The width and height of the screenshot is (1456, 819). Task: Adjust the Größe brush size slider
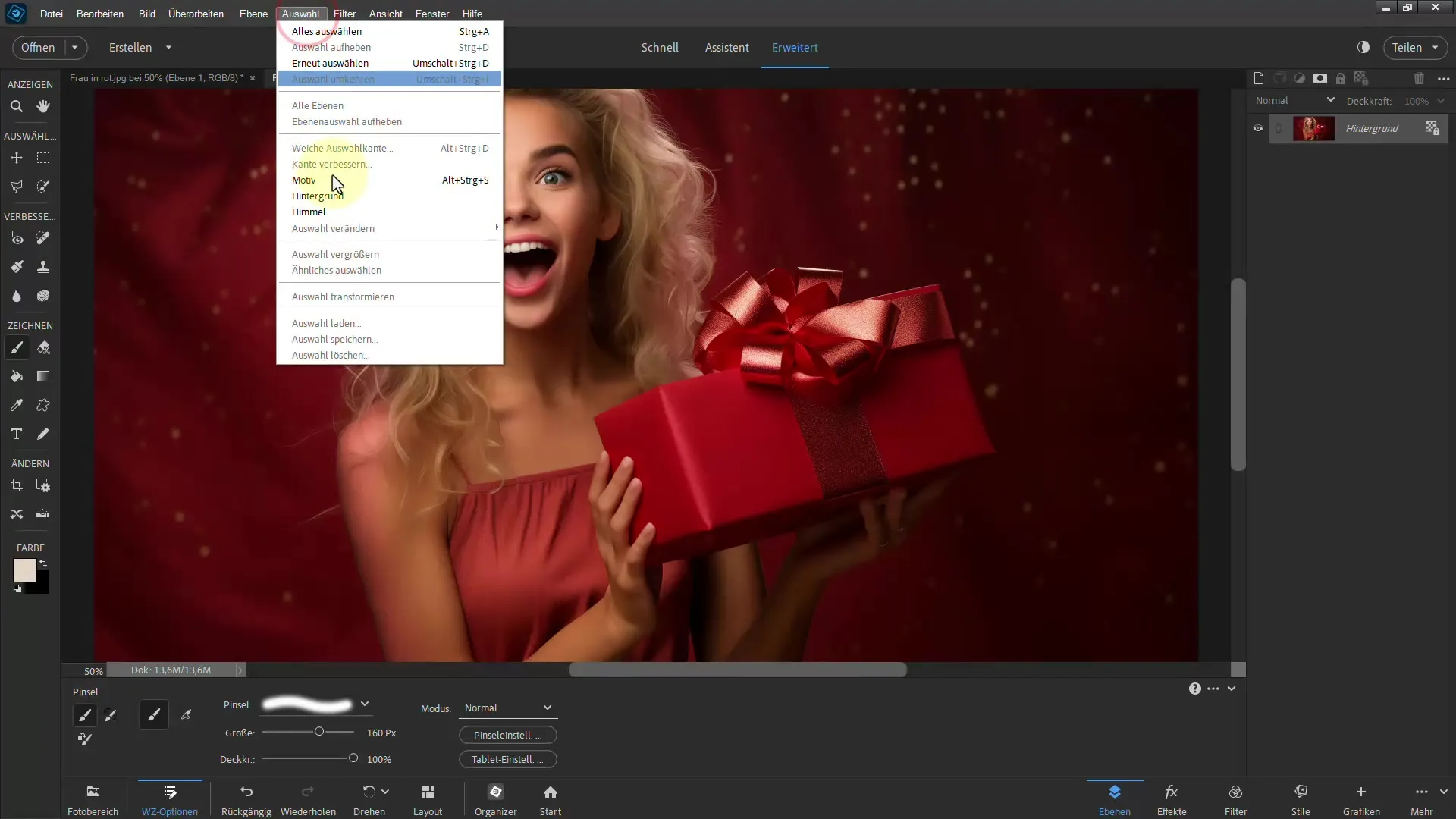[x=319, y=732]
